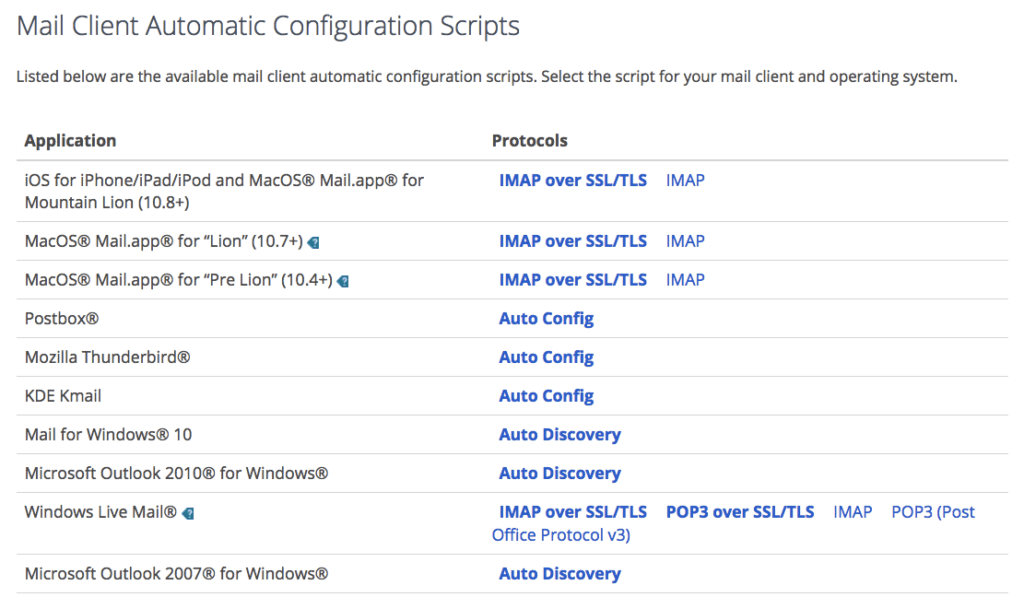
Task: Select plain IMAP for Windows Live Mail
Action: click(x=852, y=512)
